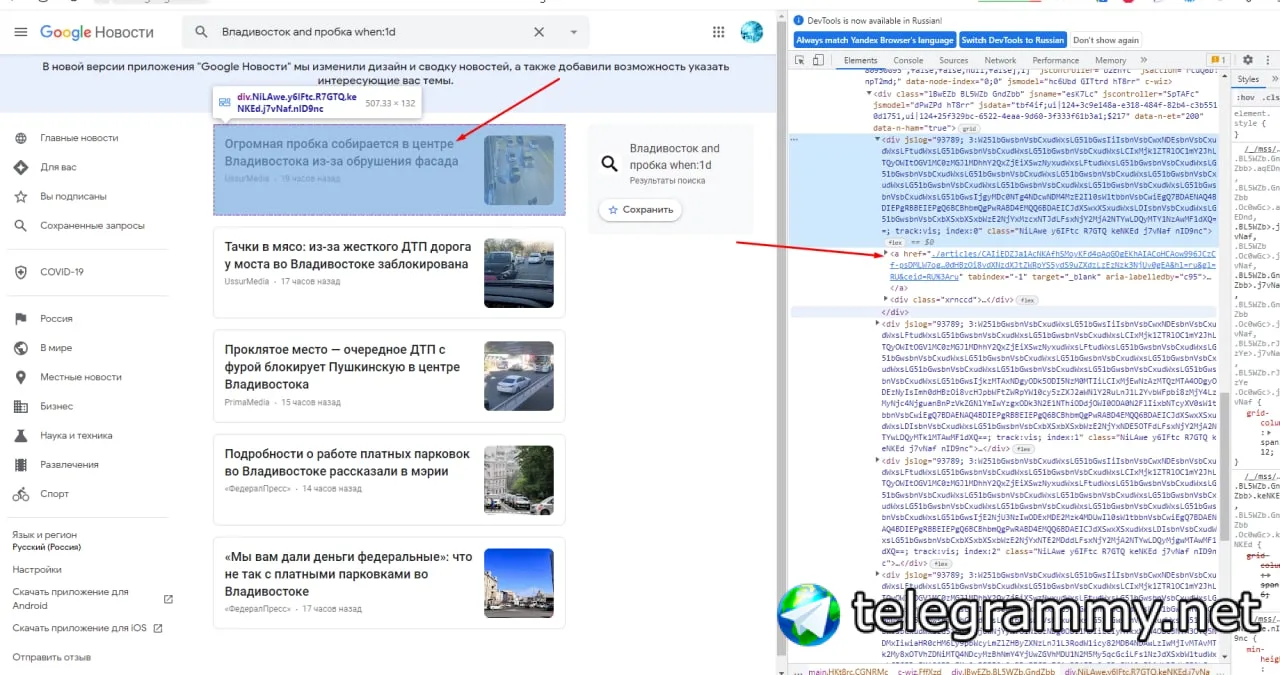1280x675 pixels.
Task: Click the globe icon for В мире
Action: 21,348
